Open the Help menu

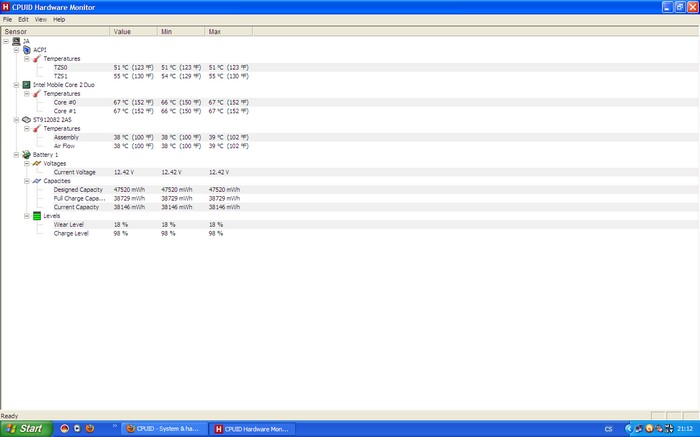[x=59, y=19]
